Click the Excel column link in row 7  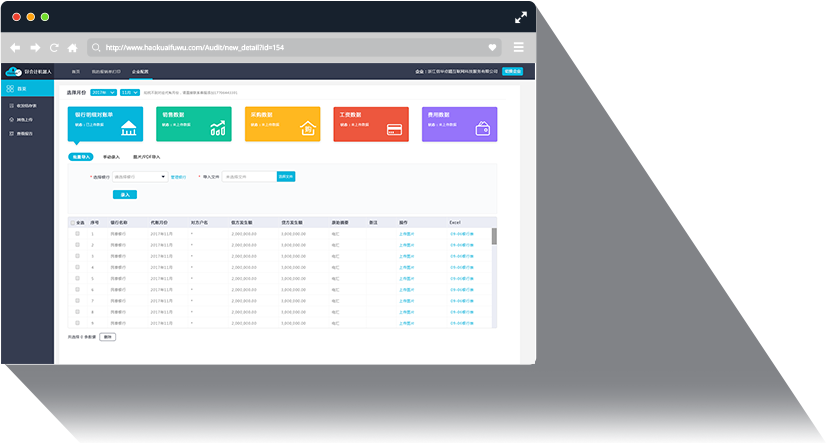pyautogui.click(x=461, y=301)
